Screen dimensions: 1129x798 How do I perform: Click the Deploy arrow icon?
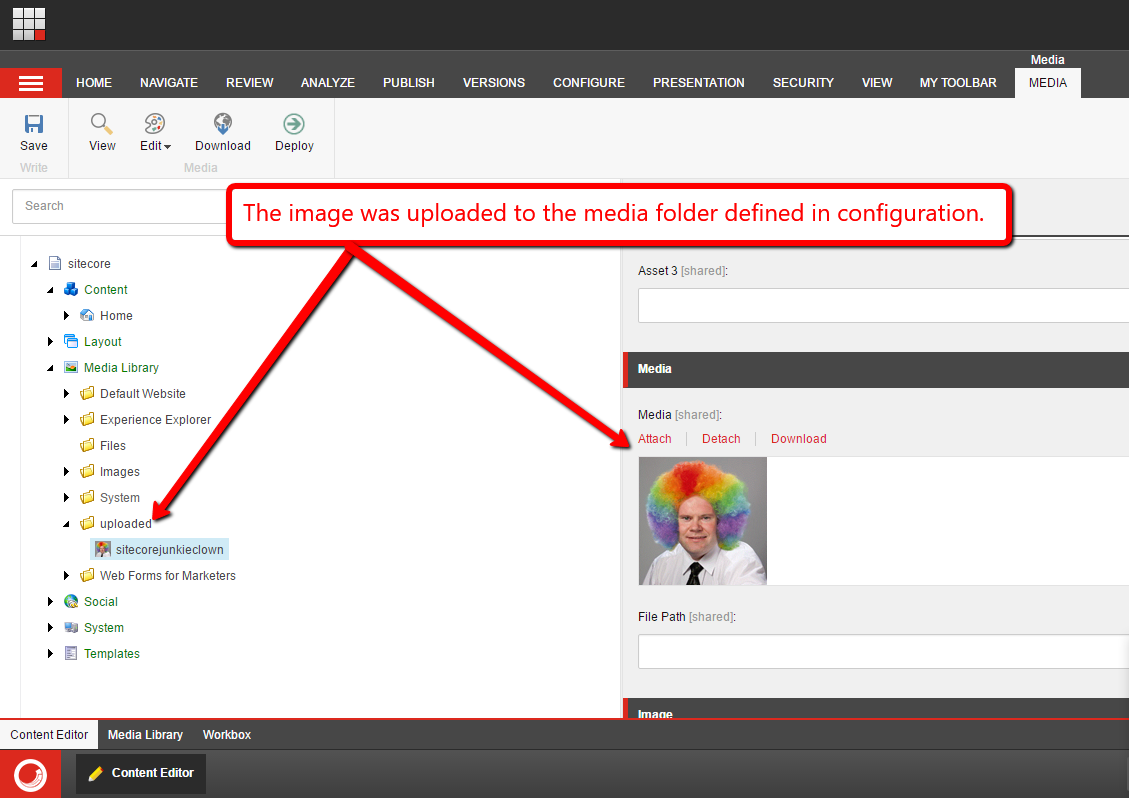pyautogui.click(x=294, y=124)
